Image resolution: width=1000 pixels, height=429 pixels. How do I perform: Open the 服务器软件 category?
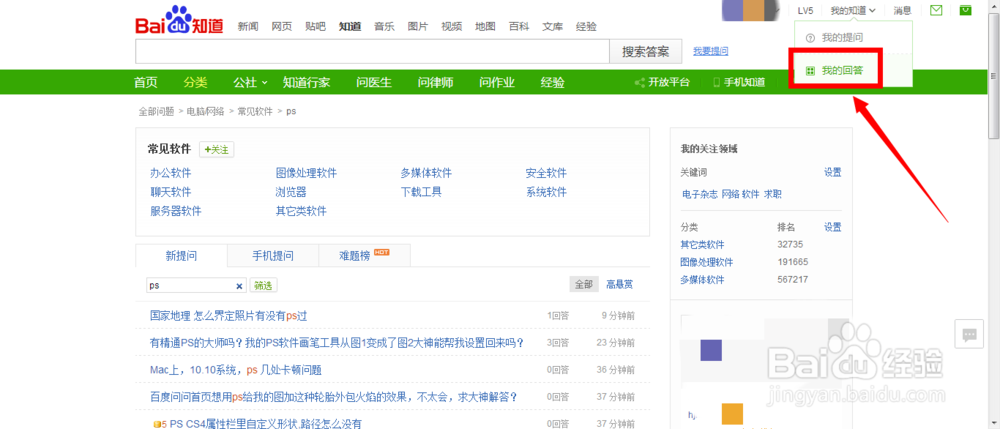[175, 211]
